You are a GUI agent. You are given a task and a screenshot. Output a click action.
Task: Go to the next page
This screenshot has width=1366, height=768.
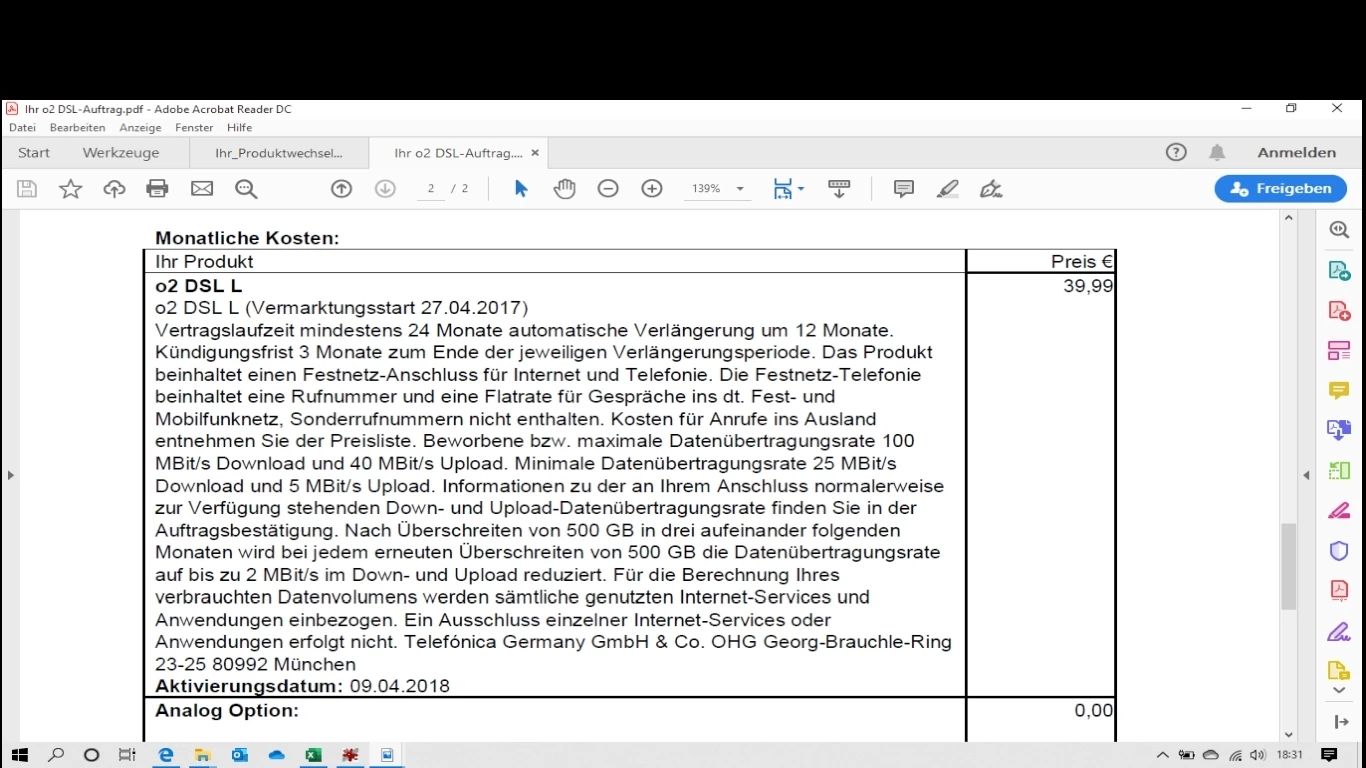385,188
